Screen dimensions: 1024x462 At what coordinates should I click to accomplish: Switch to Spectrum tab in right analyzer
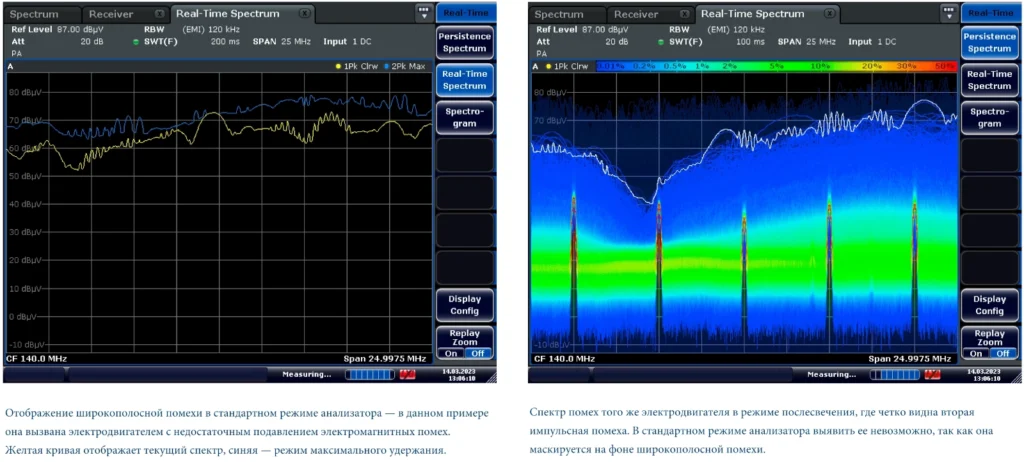point(566,14)
